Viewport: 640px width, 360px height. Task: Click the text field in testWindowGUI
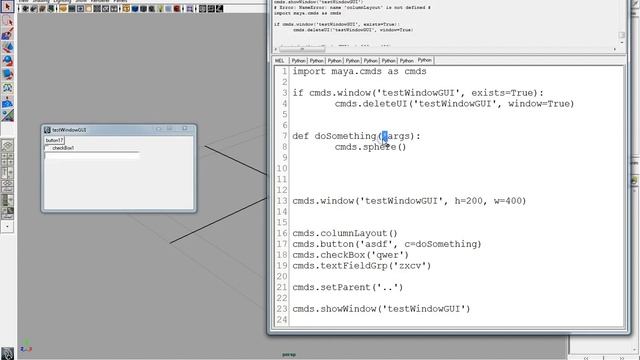click(92, 155)
